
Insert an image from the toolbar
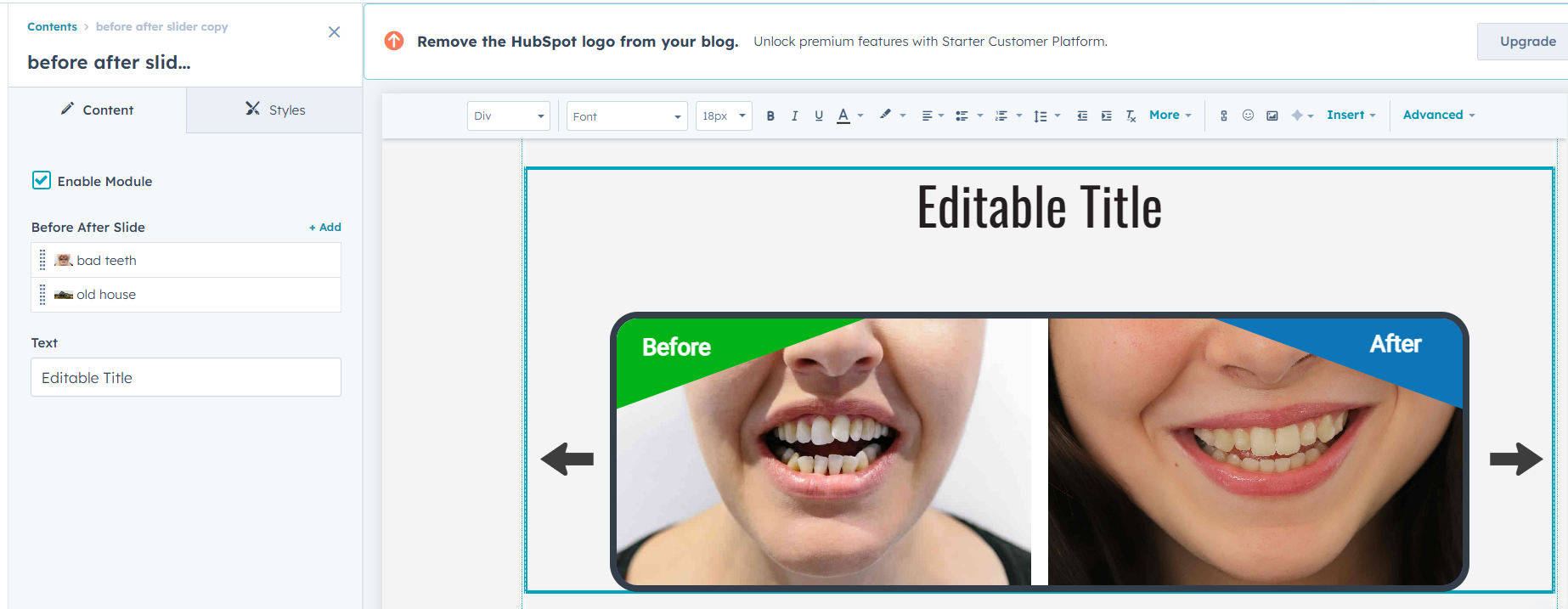click(1272, 116)
